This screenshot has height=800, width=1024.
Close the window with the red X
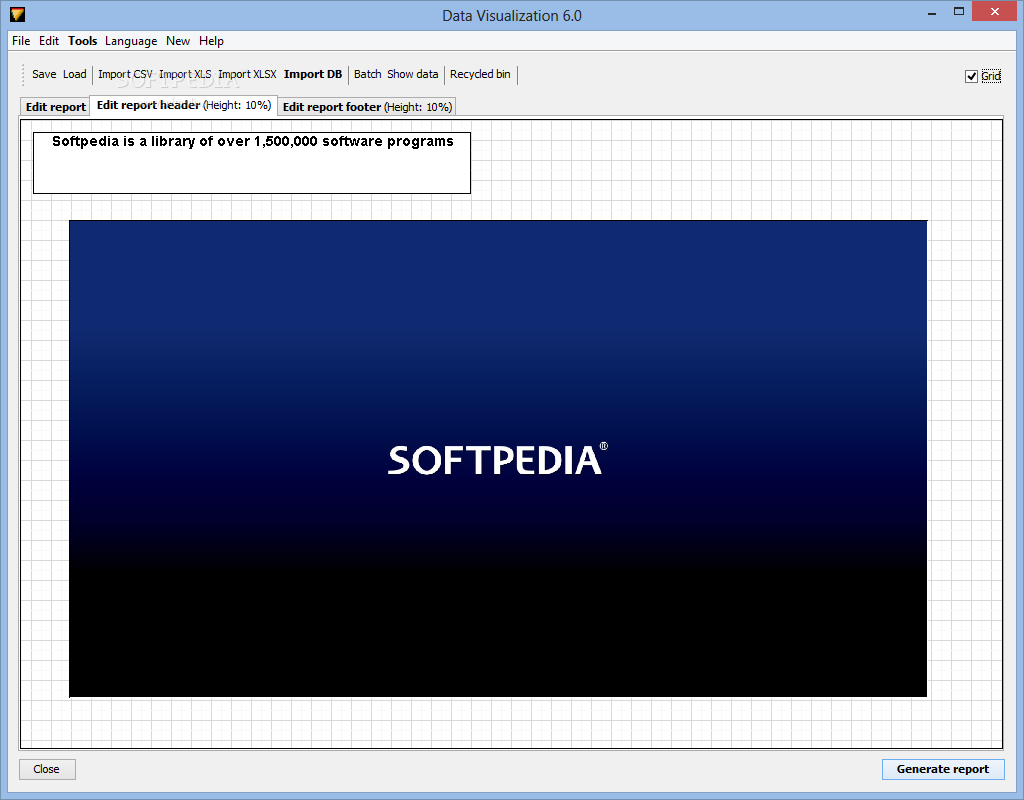[x=995, y=12]
